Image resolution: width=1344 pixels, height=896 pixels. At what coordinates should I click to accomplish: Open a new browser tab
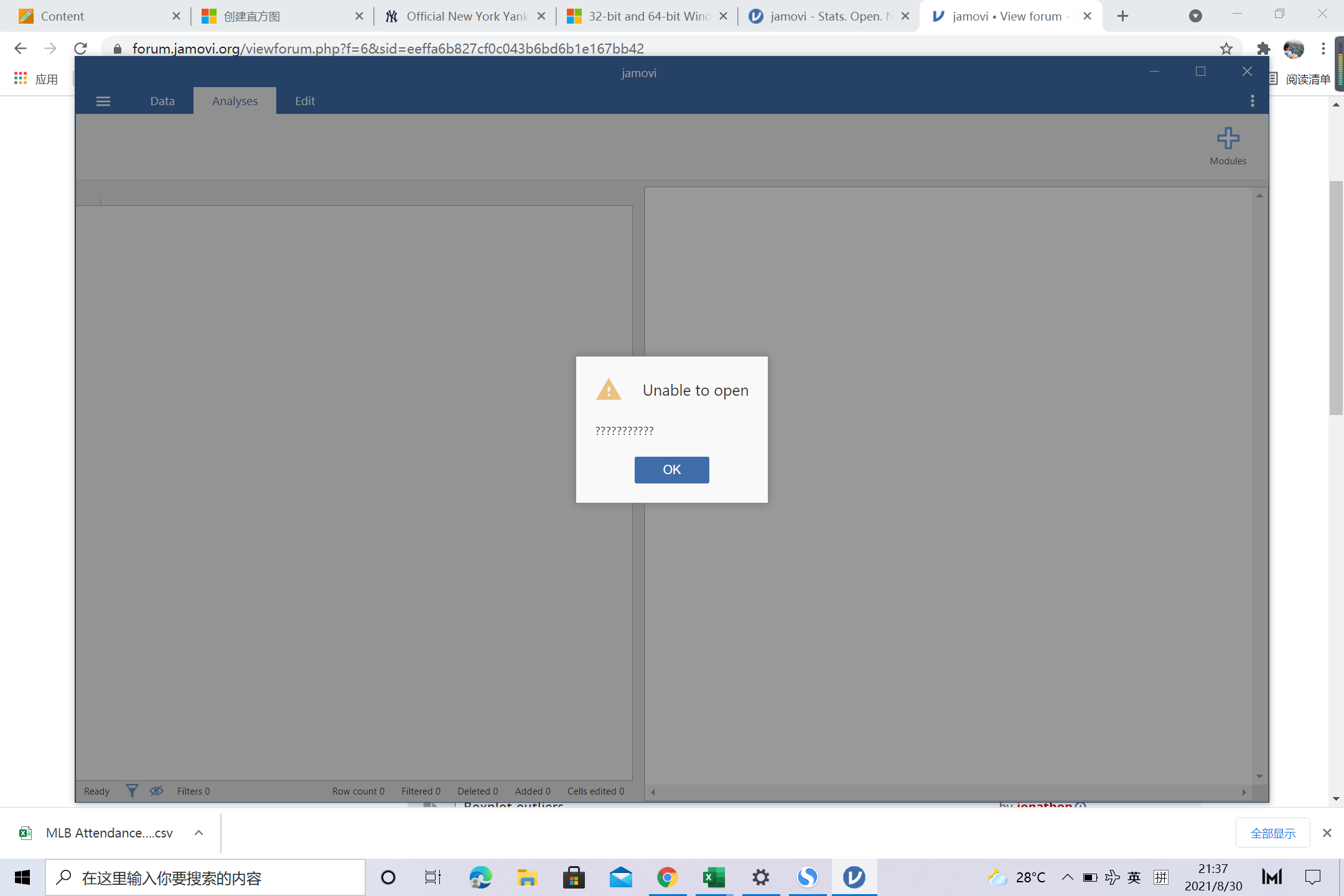click(1122, 16)
